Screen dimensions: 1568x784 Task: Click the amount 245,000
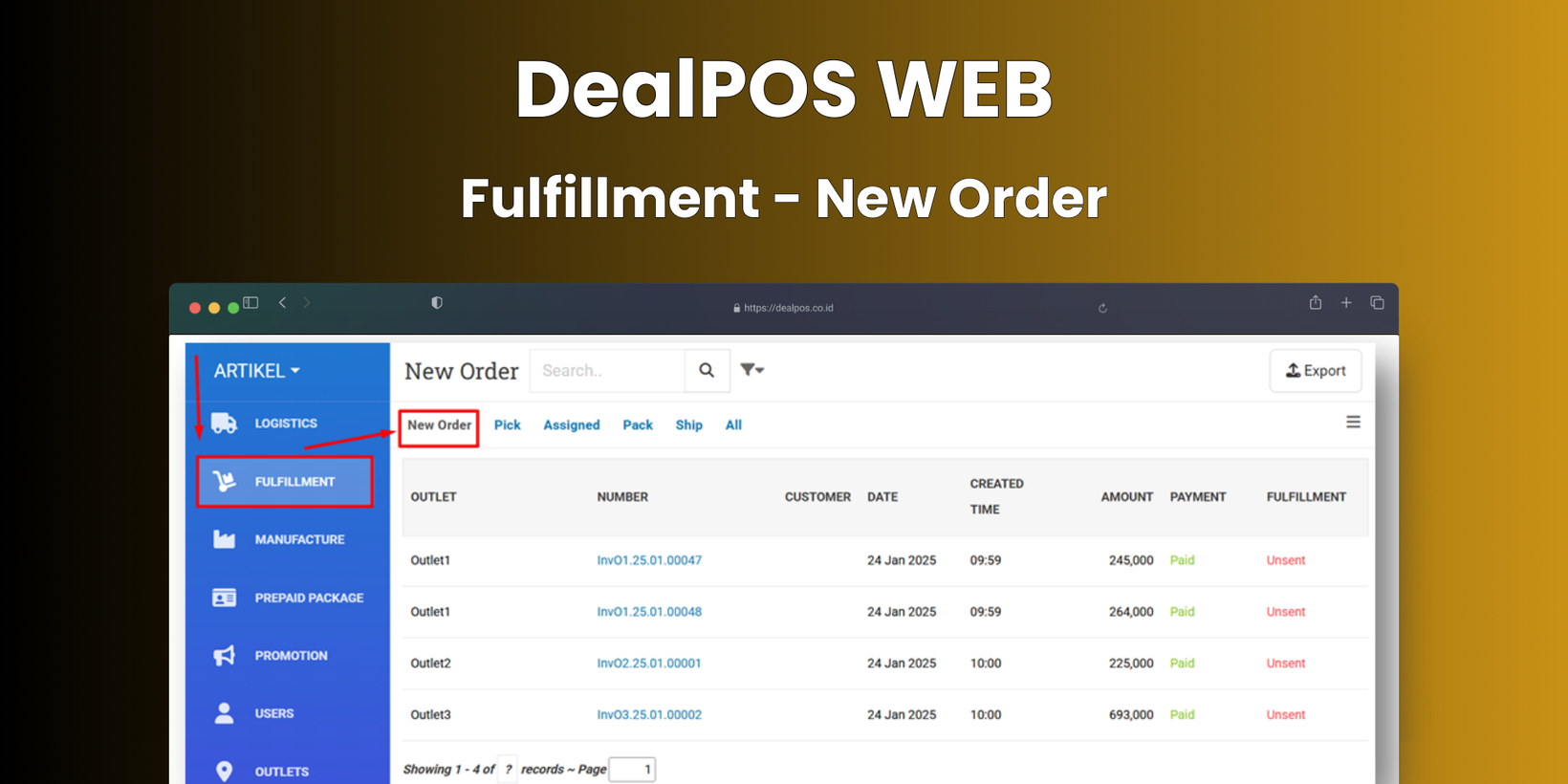[1131, 560]
